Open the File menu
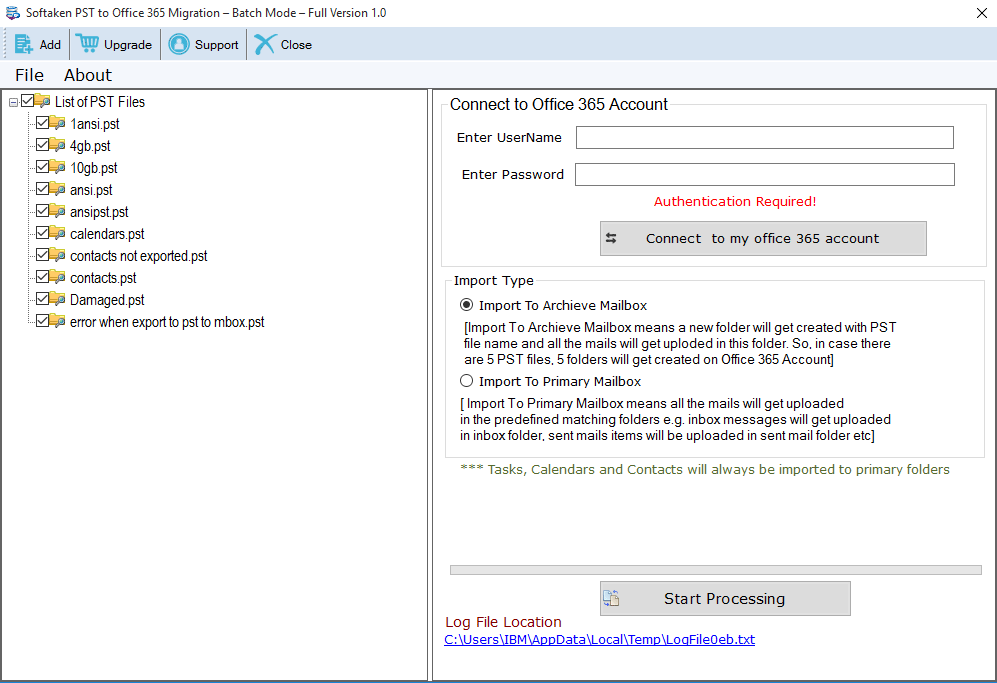This screenshot has width=997, height=683. (29, 75)
